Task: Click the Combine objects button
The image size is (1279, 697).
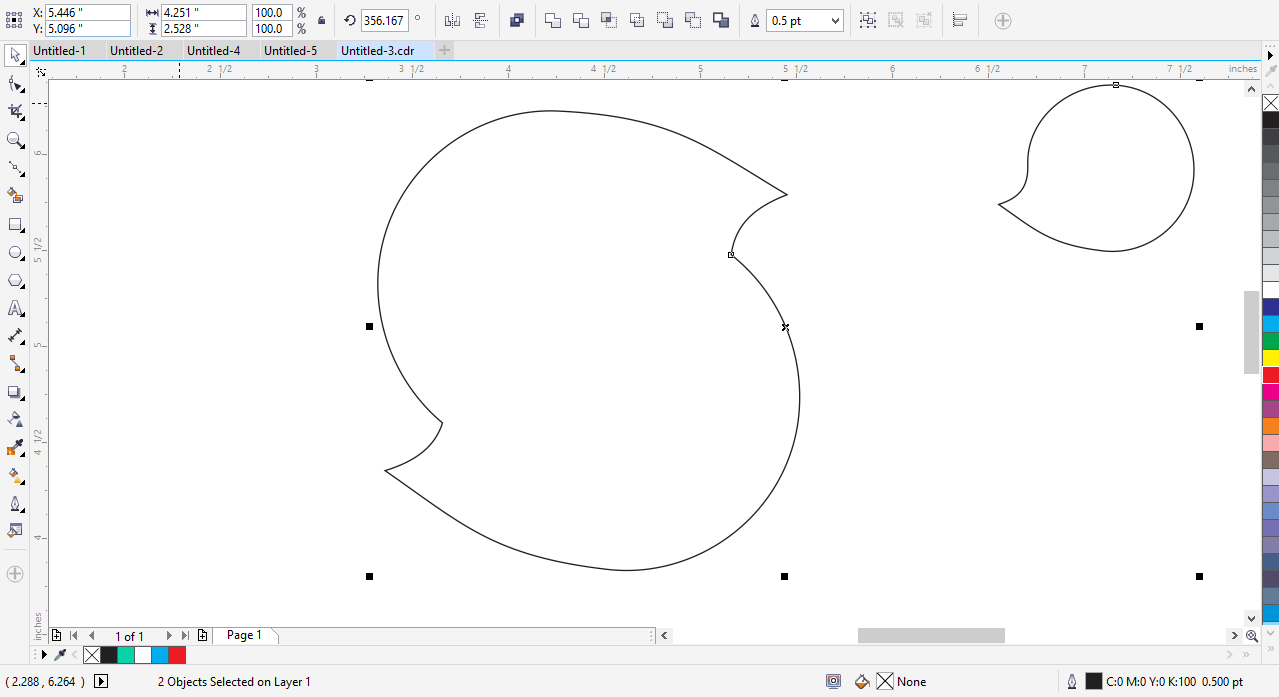Action: click(x=516, y=20)
